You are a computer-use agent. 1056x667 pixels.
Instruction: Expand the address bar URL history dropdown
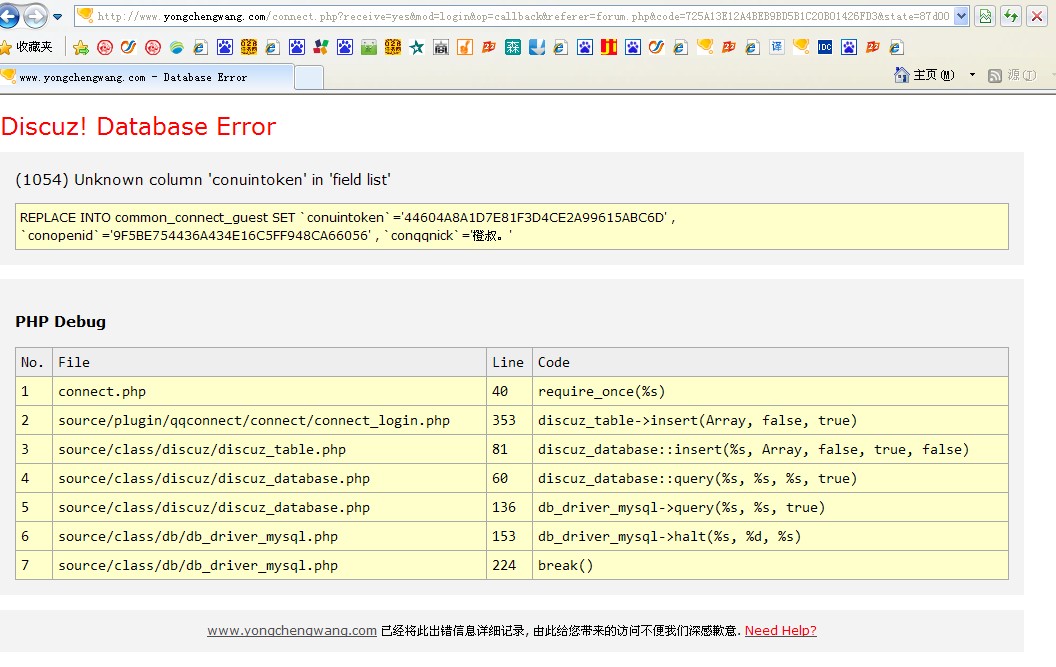pyautogui.click(x=961, y=16)
